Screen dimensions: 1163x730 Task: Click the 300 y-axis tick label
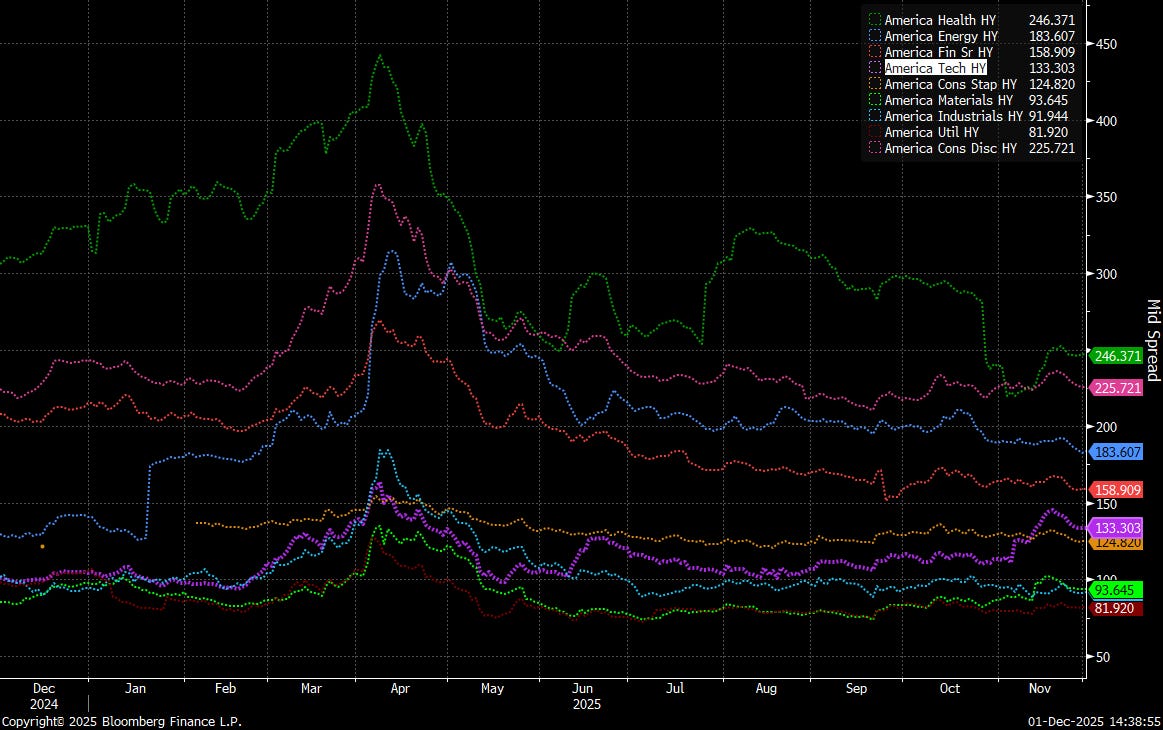[x=1106, y=274]
